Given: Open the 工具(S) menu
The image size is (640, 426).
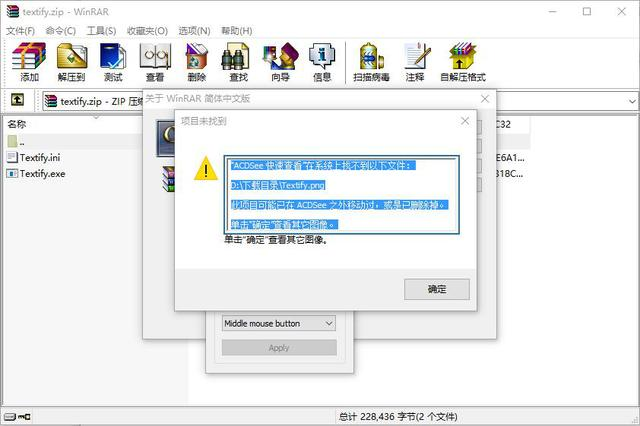Looking at the screenshot, I should click(101, 31).
